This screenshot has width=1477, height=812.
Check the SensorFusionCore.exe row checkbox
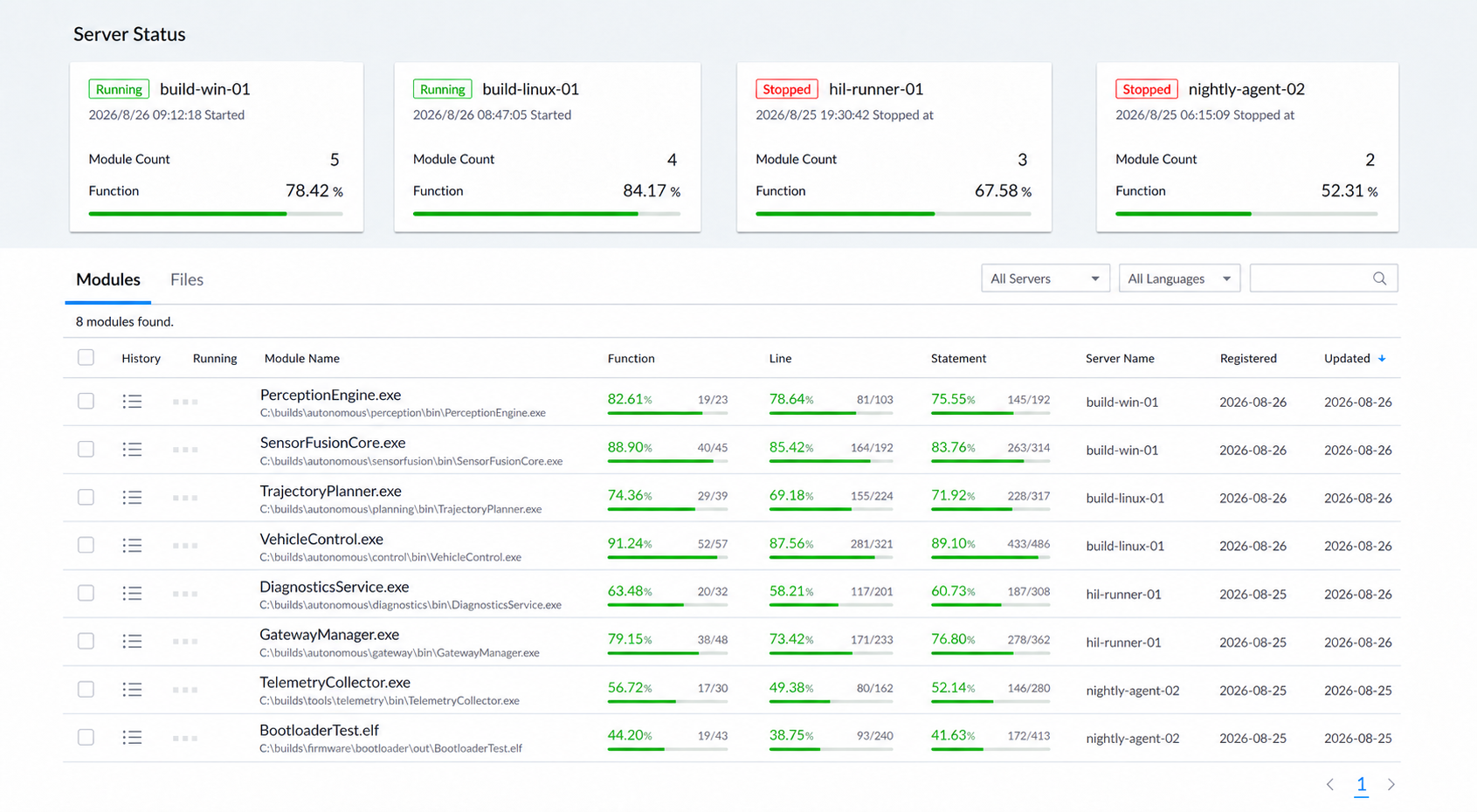click(86, 449)
